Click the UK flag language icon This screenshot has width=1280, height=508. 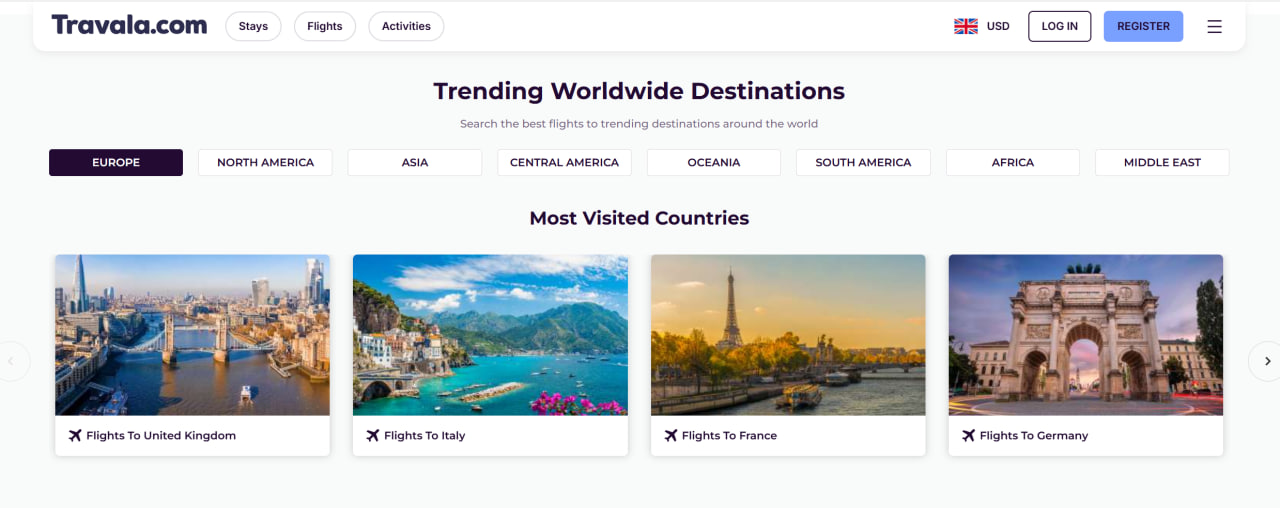[966, 26]
